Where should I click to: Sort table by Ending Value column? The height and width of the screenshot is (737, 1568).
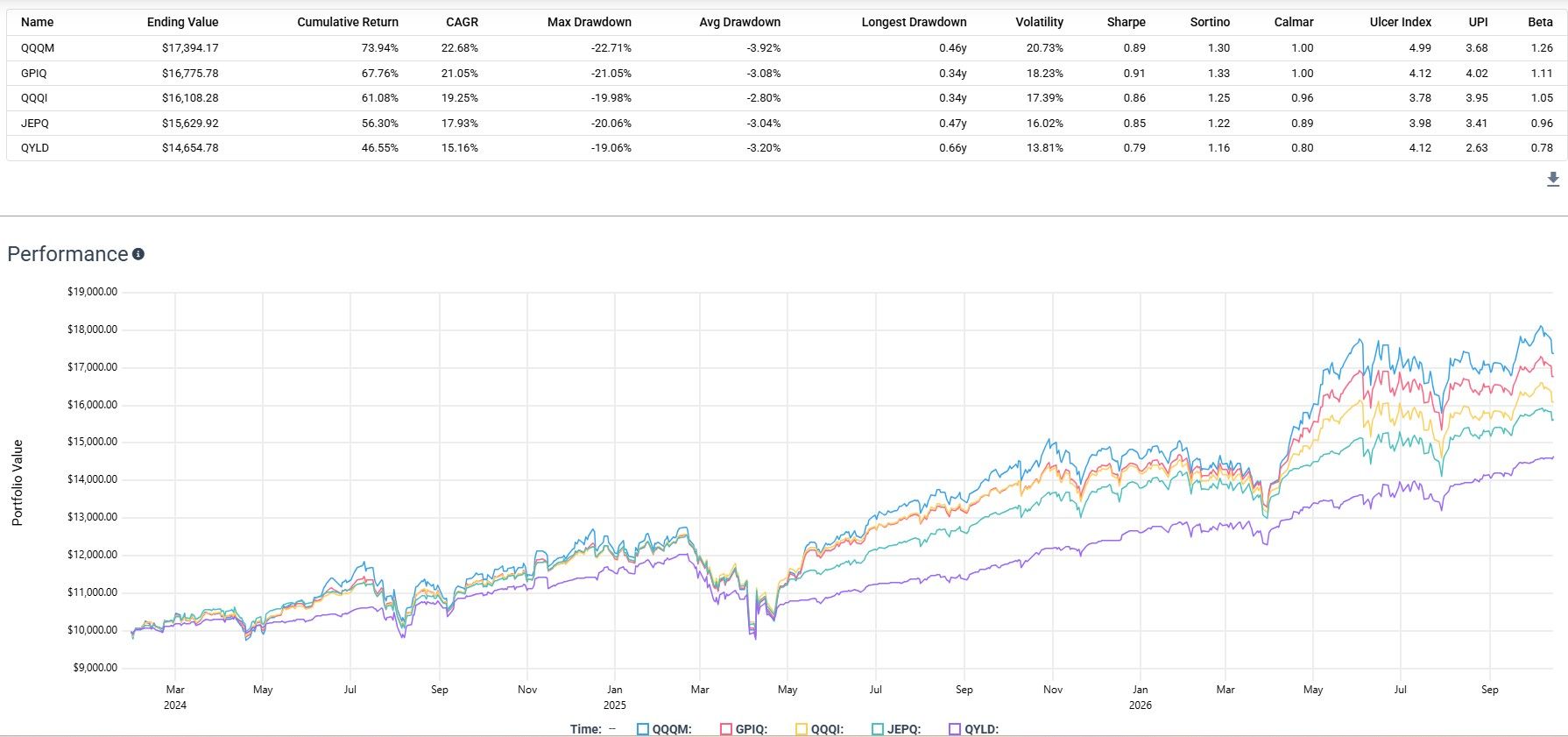point(183,22)
